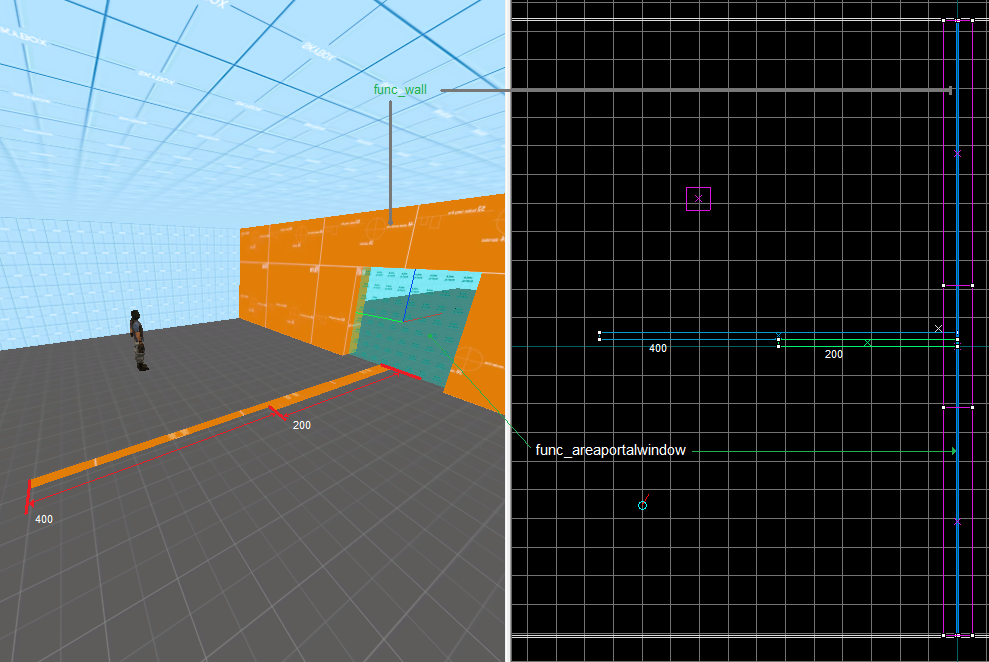
Task: Click the cyan camera circle in 2D view
Action: pyautogui.click(x=642, y=505)
